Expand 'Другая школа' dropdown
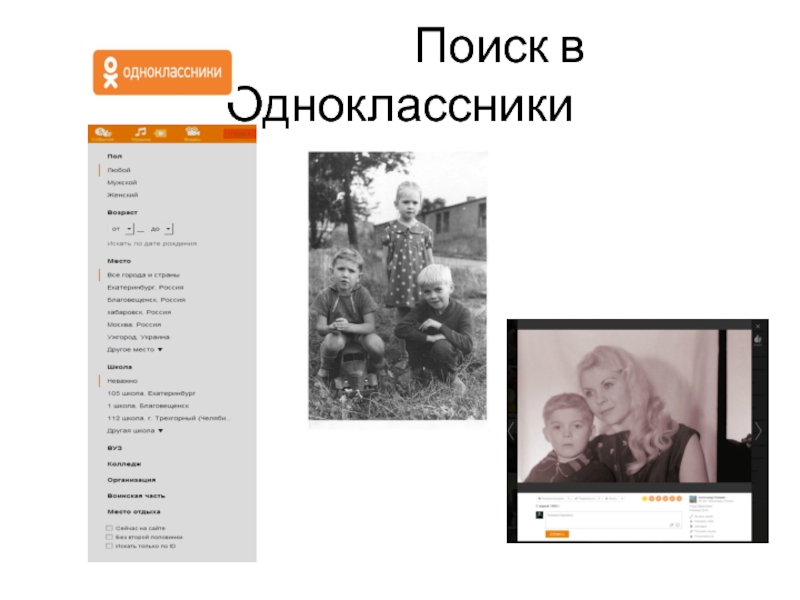 click(x=135, y=431)
